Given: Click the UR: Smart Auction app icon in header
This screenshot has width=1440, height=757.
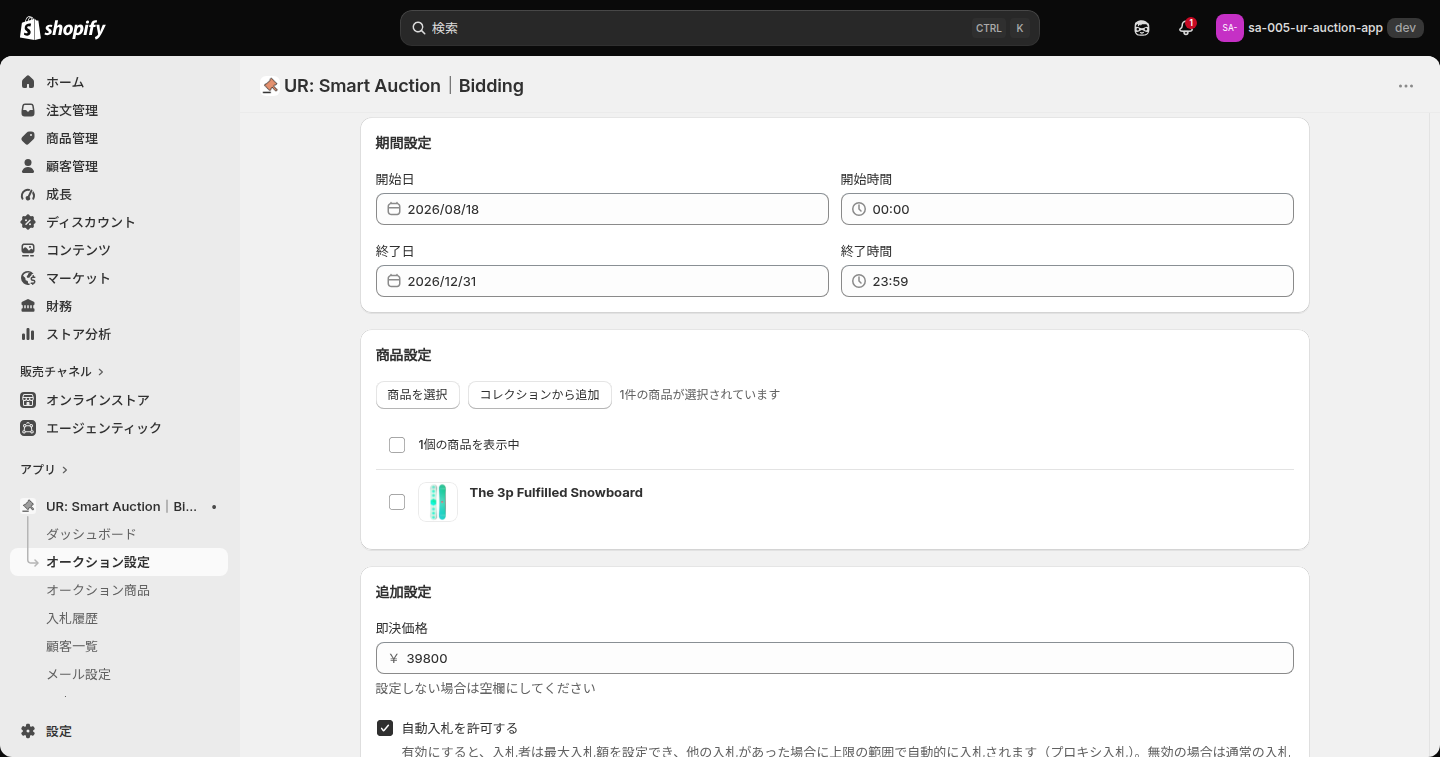Looking at the screenshot, I should pyautogui.click(x=269, y=86).
